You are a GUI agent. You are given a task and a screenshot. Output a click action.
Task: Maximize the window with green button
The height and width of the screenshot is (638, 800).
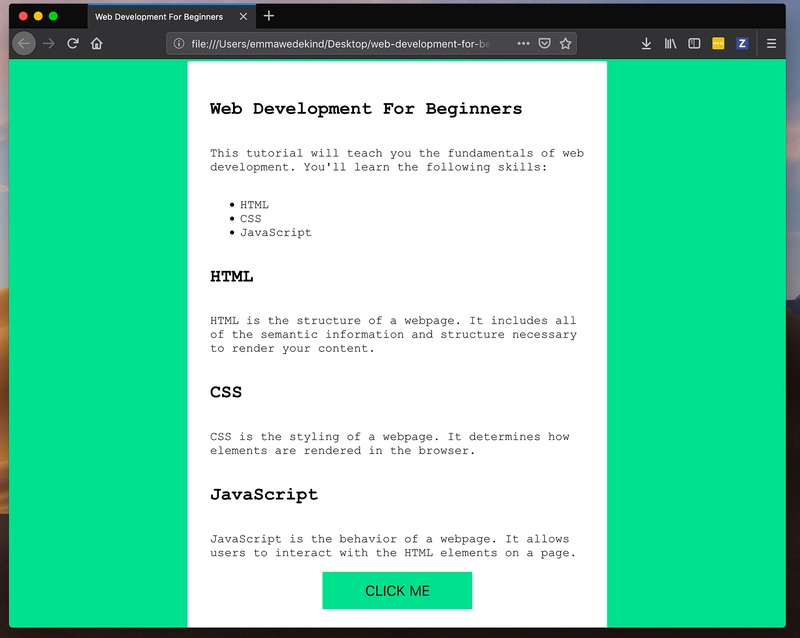coord(53,16)
